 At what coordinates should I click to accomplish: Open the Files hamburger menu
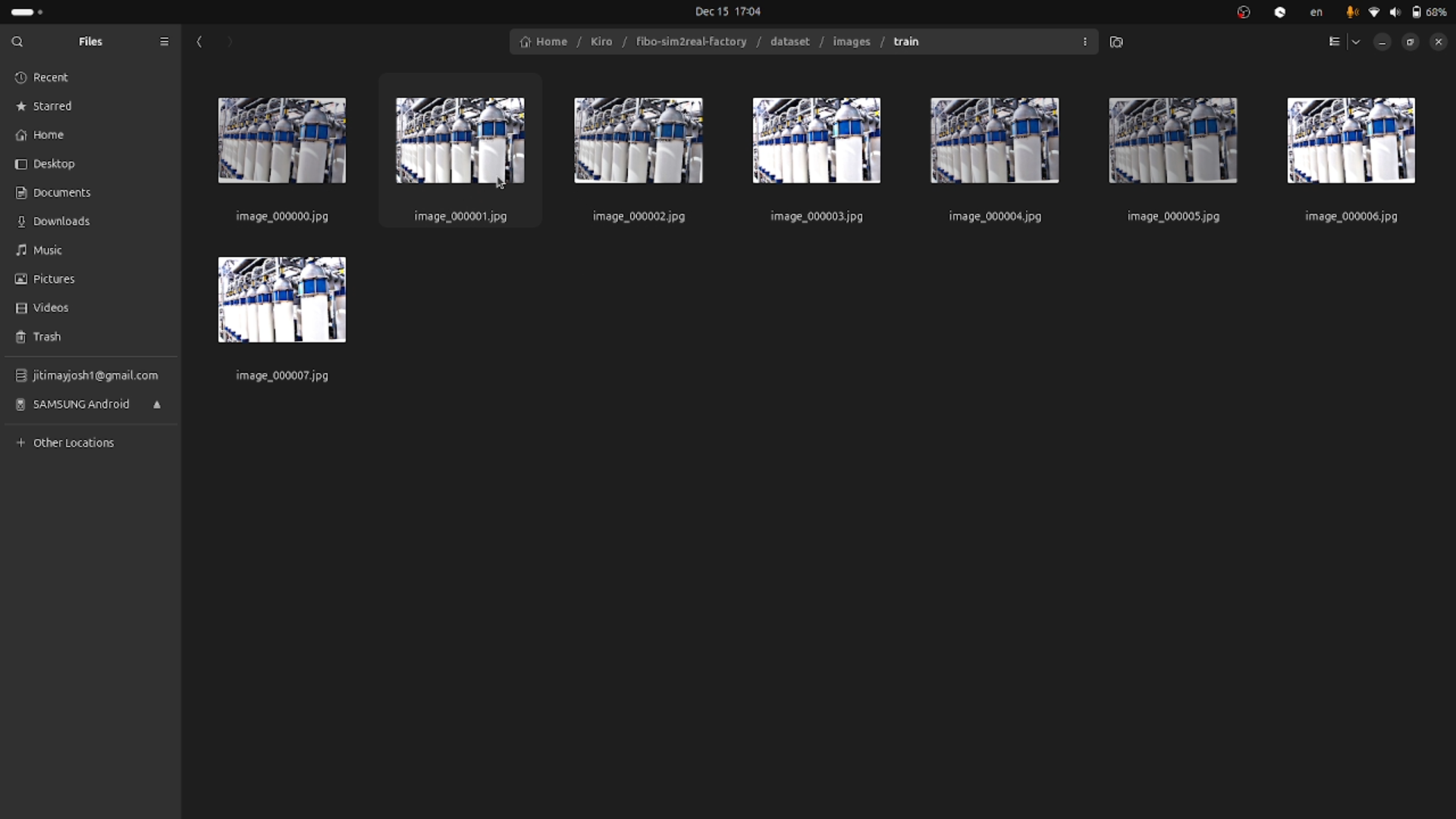click(164, 42)
